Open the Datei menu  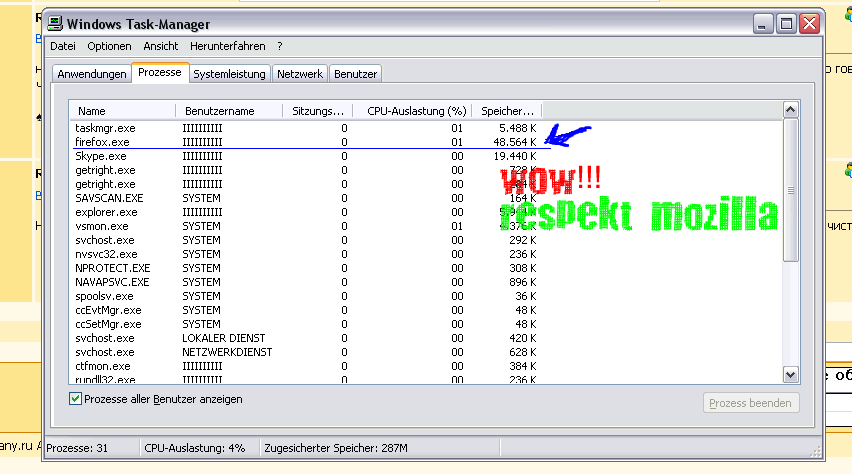pos(63,46)
